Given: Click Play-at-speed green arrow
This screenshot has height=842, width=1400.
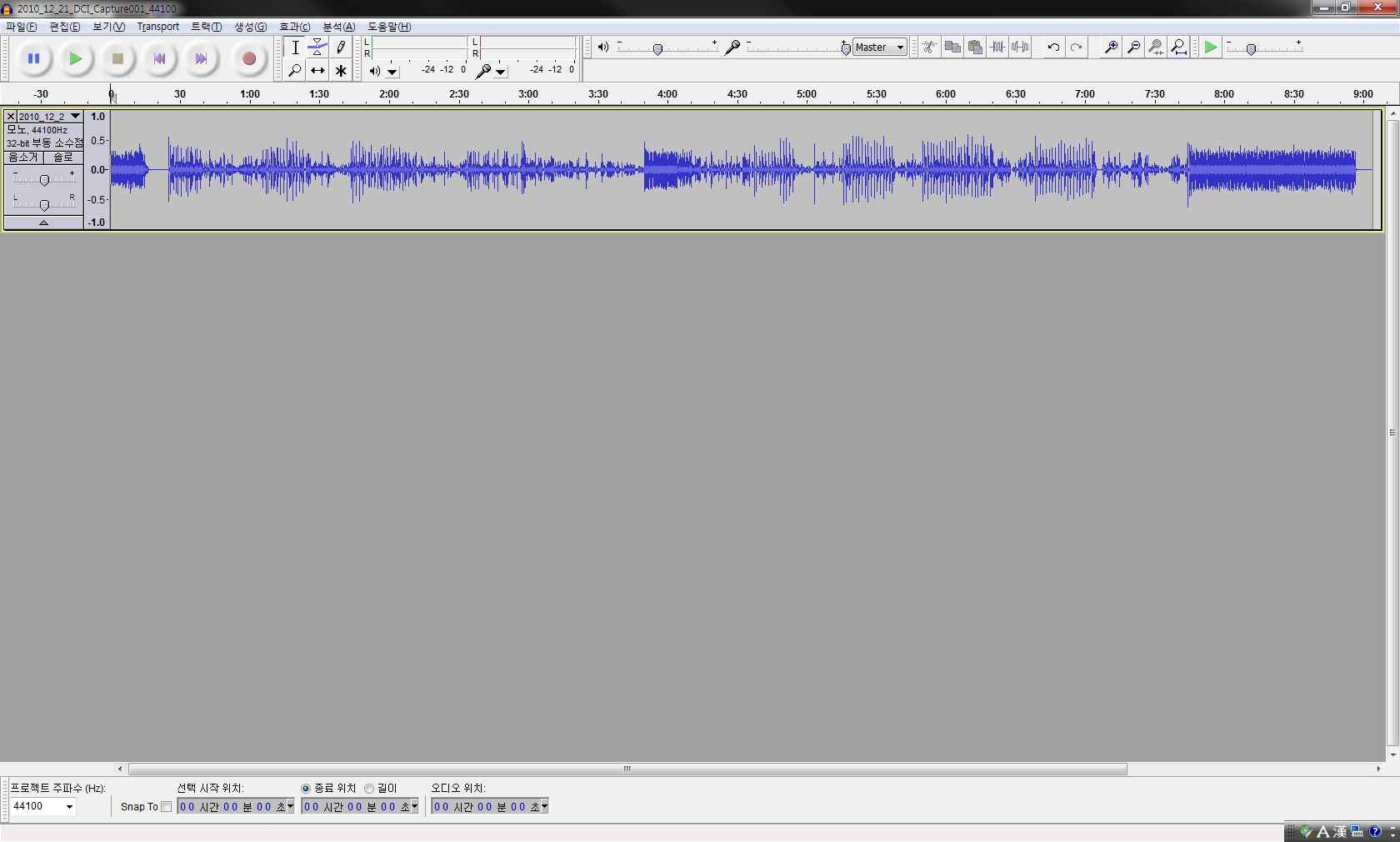Looking at the screenshot, I should [x=1211, y=48].
